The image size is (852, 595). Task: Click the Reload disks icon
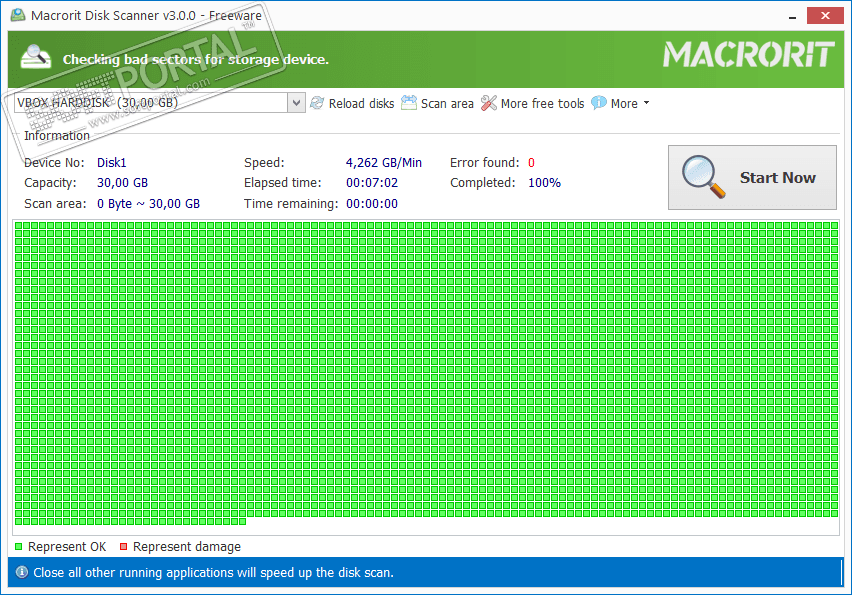[317, 103]
